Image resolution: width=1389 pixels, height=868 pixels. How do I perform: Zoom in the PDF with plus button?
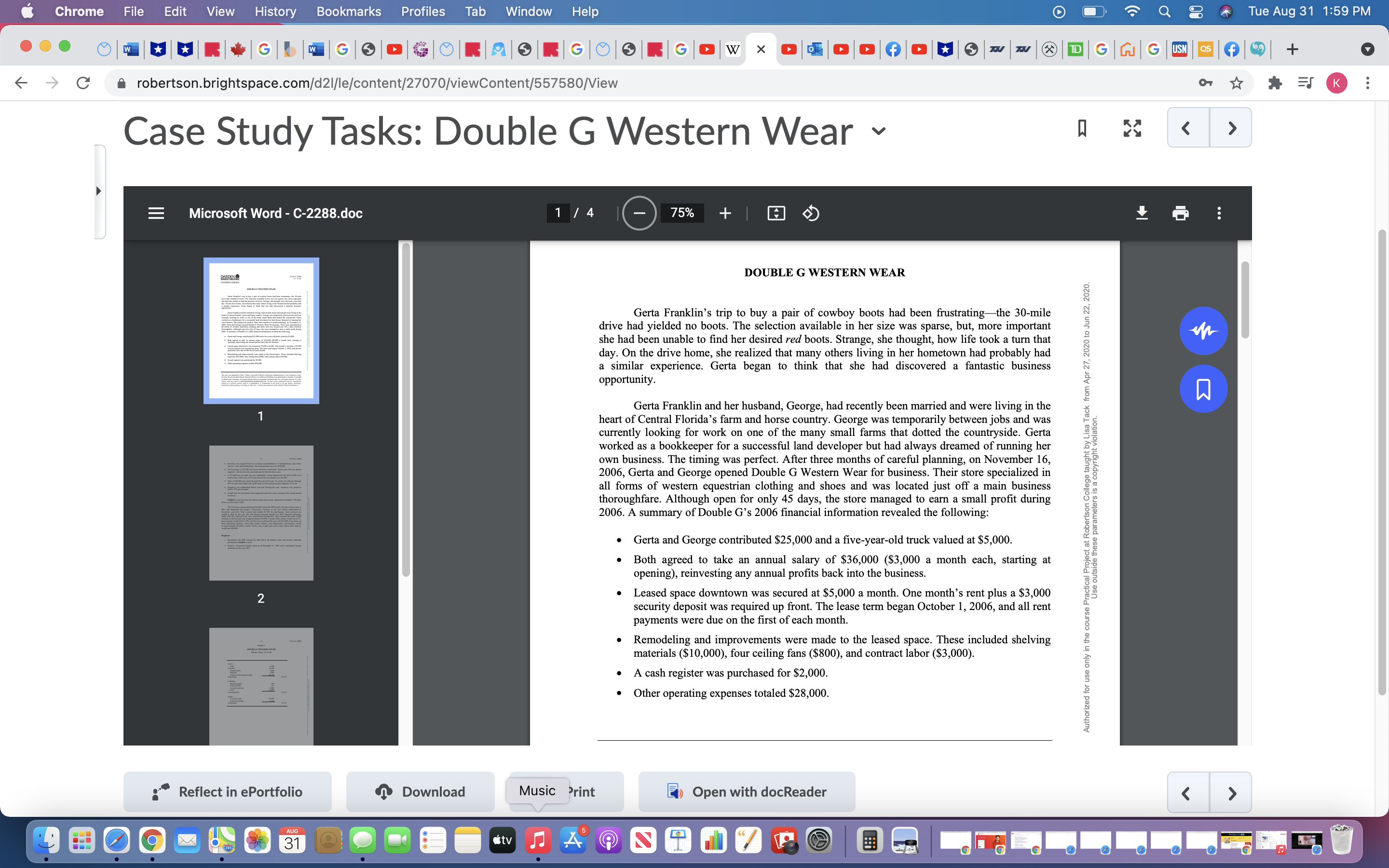(725, 213)
